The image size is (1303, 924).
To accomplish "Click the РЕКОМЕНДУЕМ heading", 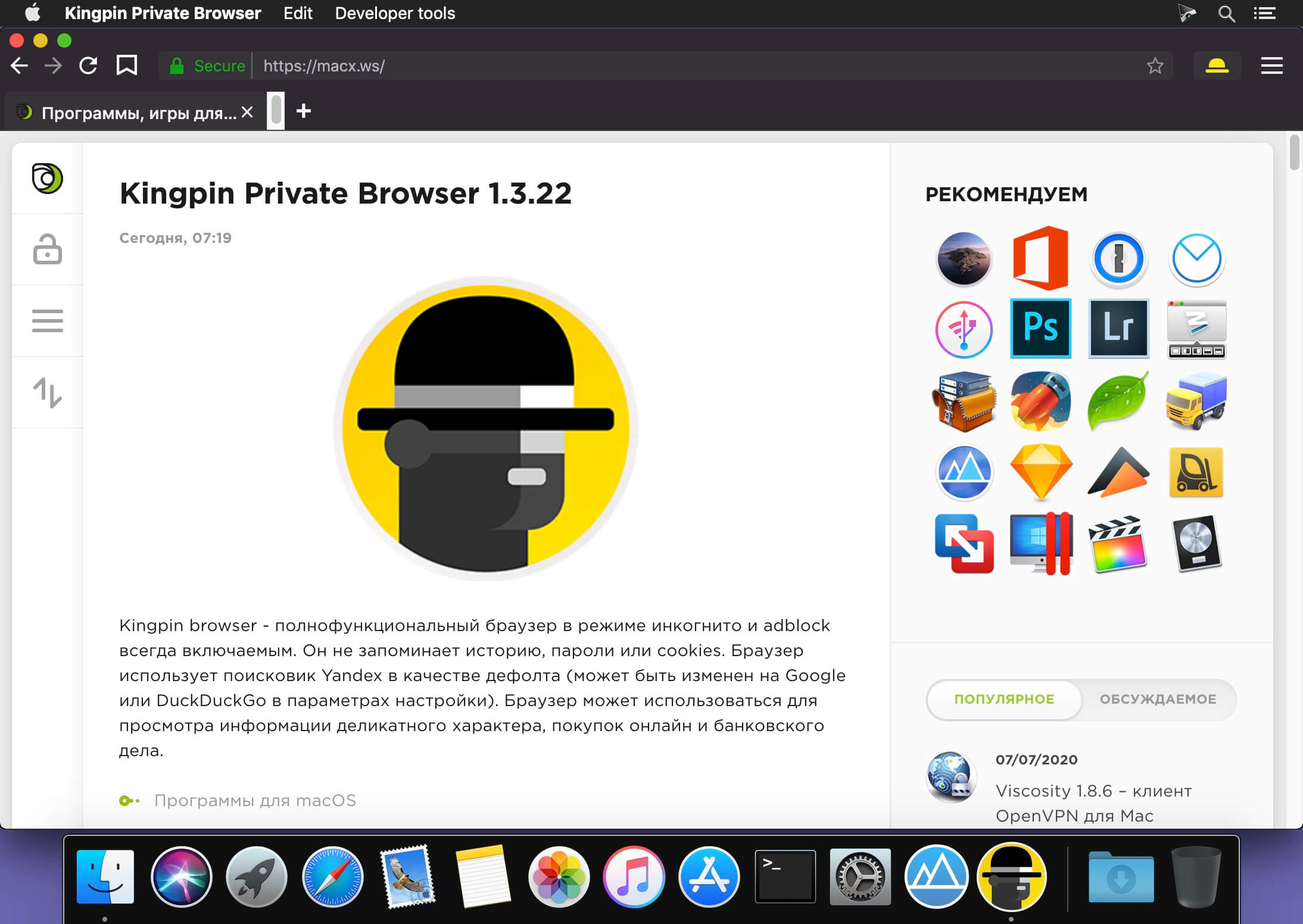I will tap(1006, 194).
